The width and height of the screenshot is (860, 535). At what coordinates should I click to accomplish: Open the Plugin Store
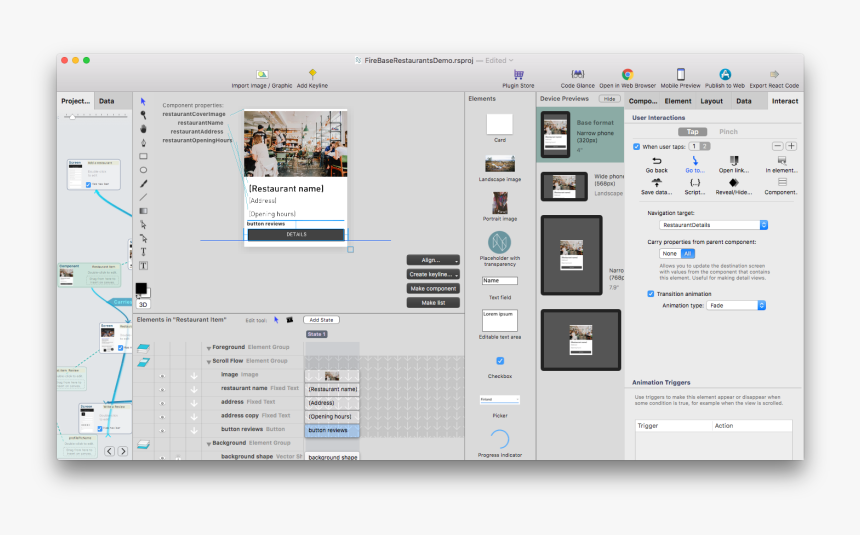pos(518,75)
